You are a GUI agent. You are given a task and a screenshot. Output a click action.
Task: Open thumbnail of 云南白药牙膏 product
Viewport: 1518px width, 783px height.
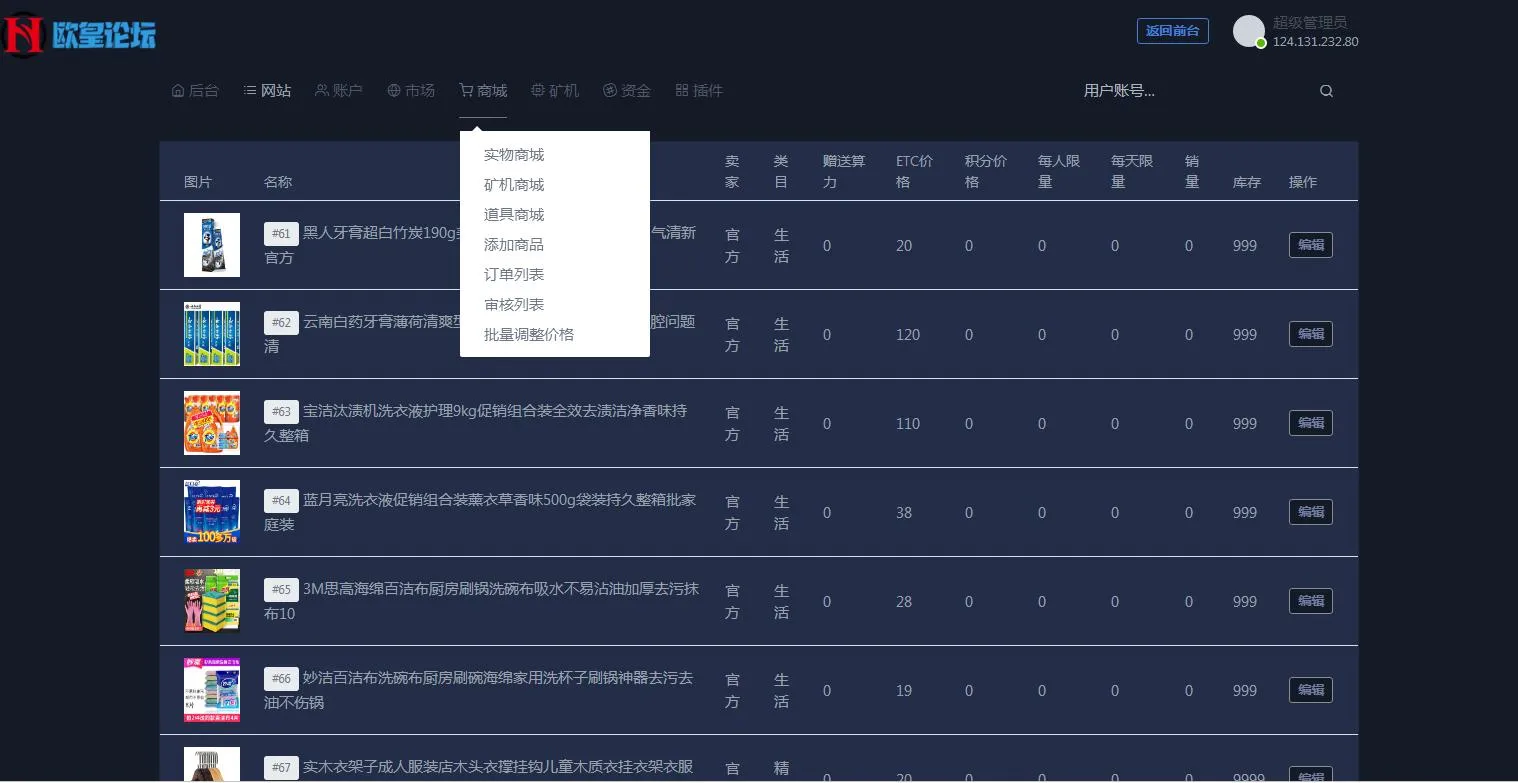click(212, 334)
